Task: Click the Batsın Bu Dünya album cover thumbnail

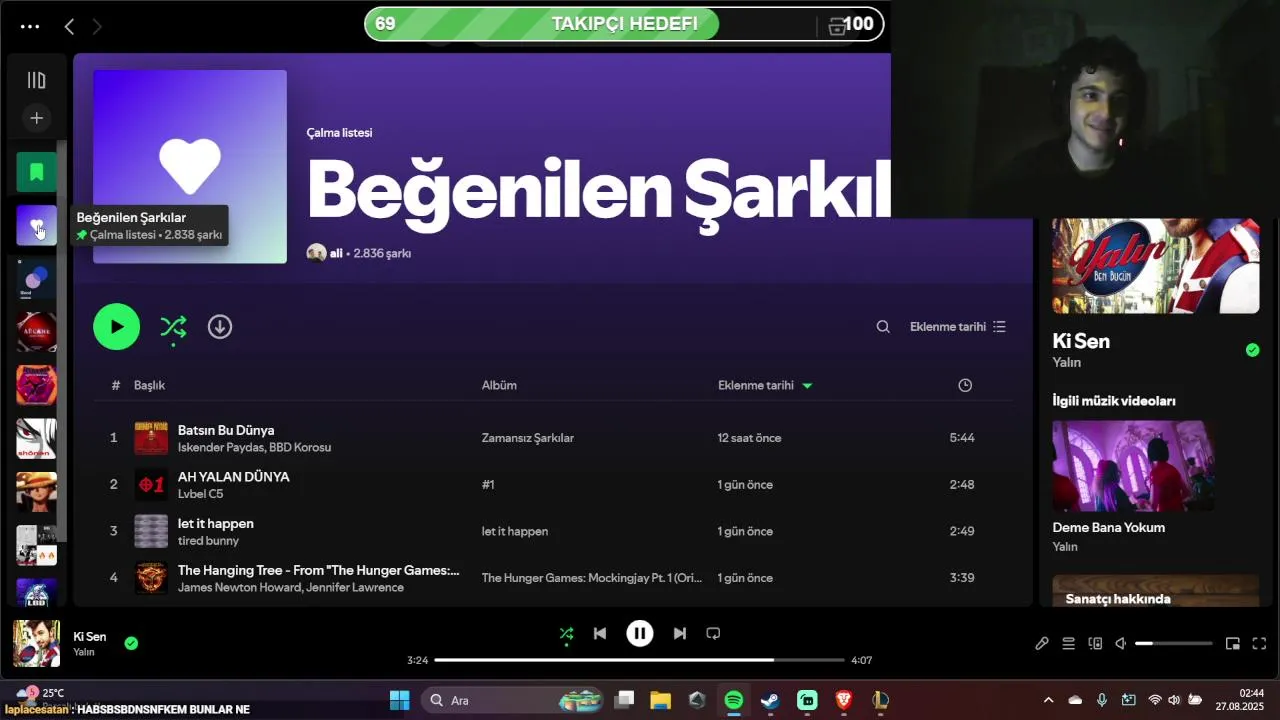Action: click(x=151, y=438)
